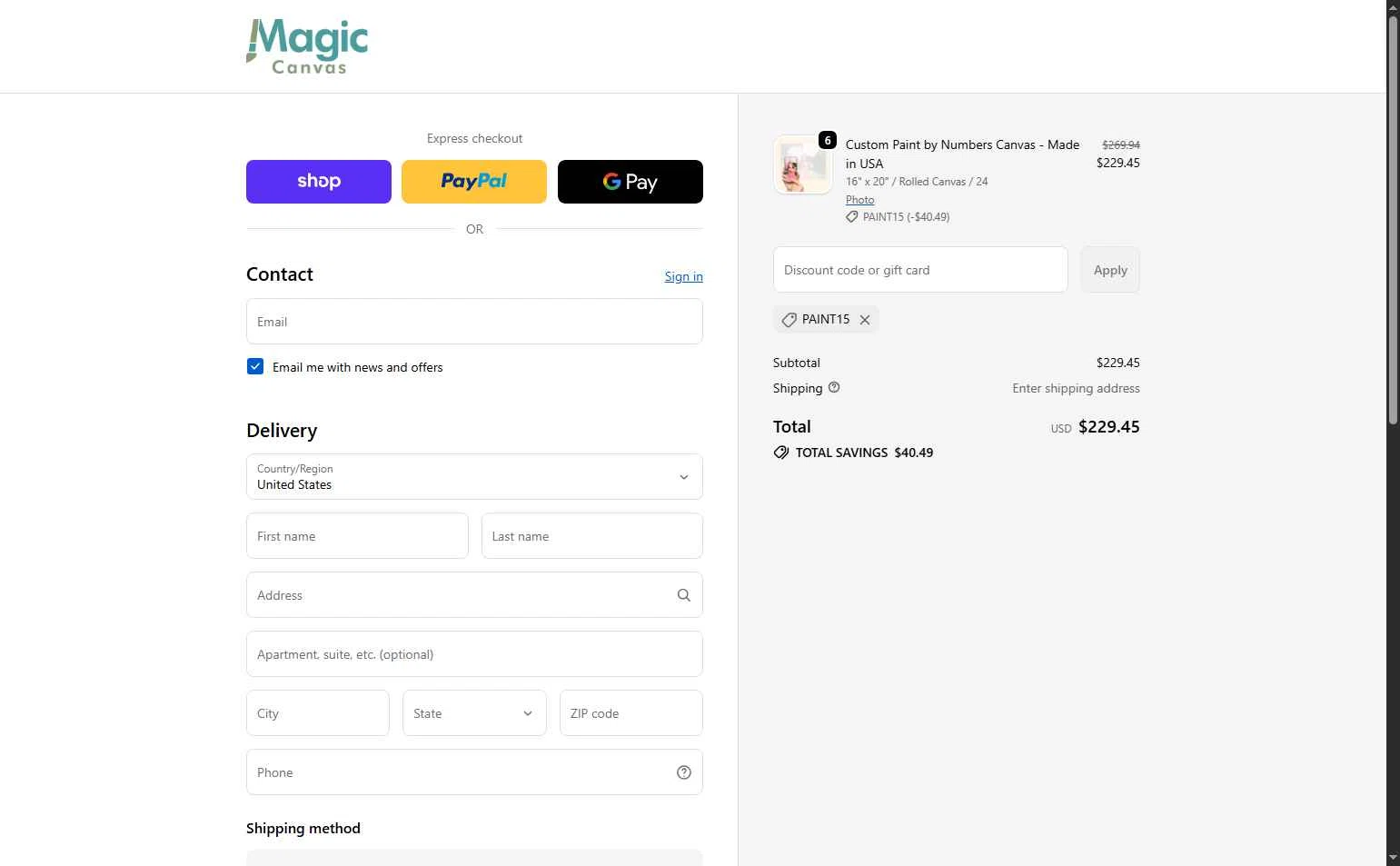
Task: Pay with PayPal express button
Action: pyautogui.click(x=474, y=182)
